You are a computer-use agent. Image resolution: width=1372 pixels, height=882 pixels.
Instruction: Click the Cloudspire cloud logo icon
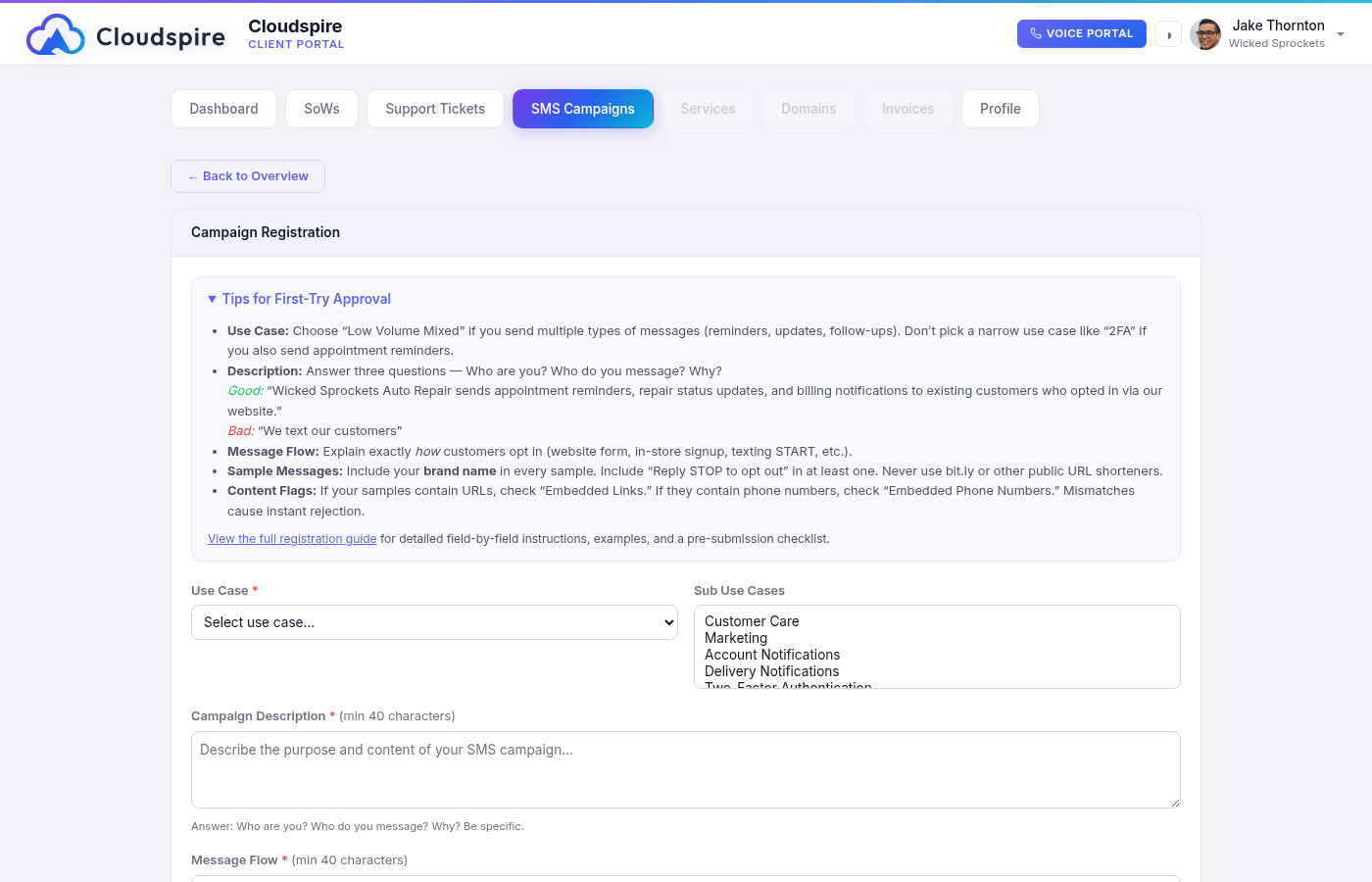pos(56,35)
